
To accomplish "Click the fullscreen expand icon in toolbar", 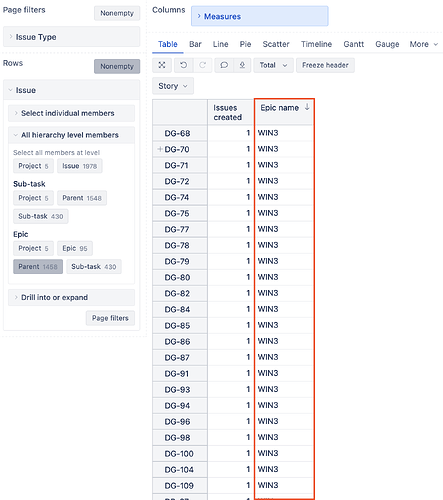I will 162,65.
